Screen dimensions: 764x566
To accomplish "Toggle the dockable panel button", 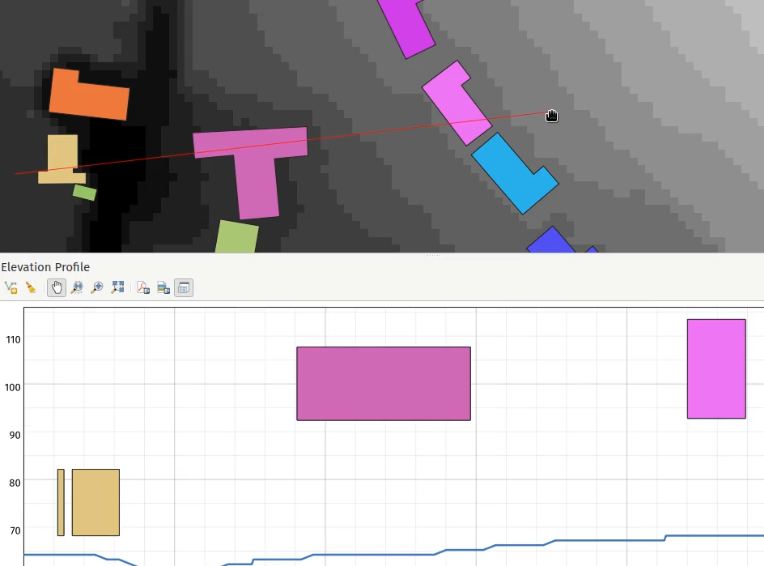I will tap(184, 288).
